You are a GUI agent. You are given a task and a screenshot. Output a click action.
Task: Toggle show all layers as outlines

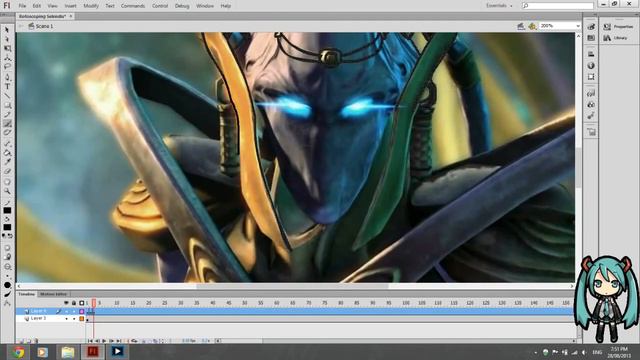[x=82, y=303]
